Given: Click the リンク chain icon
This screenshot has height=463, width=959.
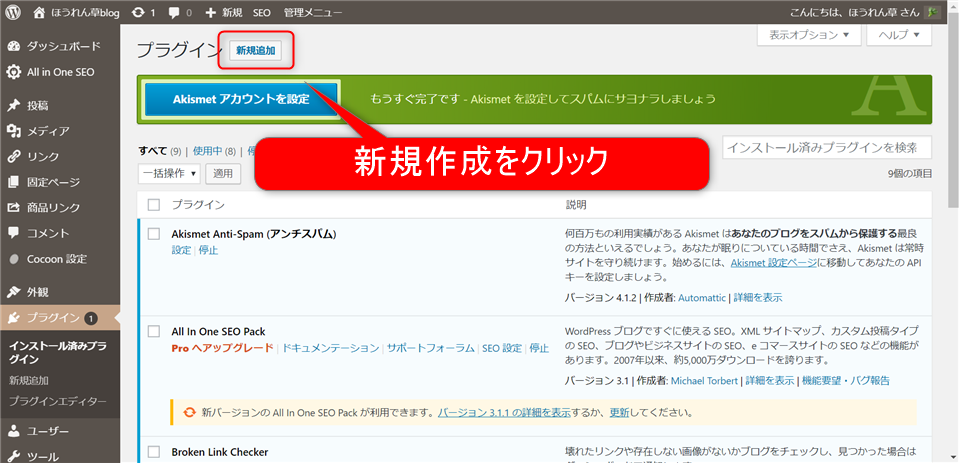Looking at the screenshot, I should [13, 157].
